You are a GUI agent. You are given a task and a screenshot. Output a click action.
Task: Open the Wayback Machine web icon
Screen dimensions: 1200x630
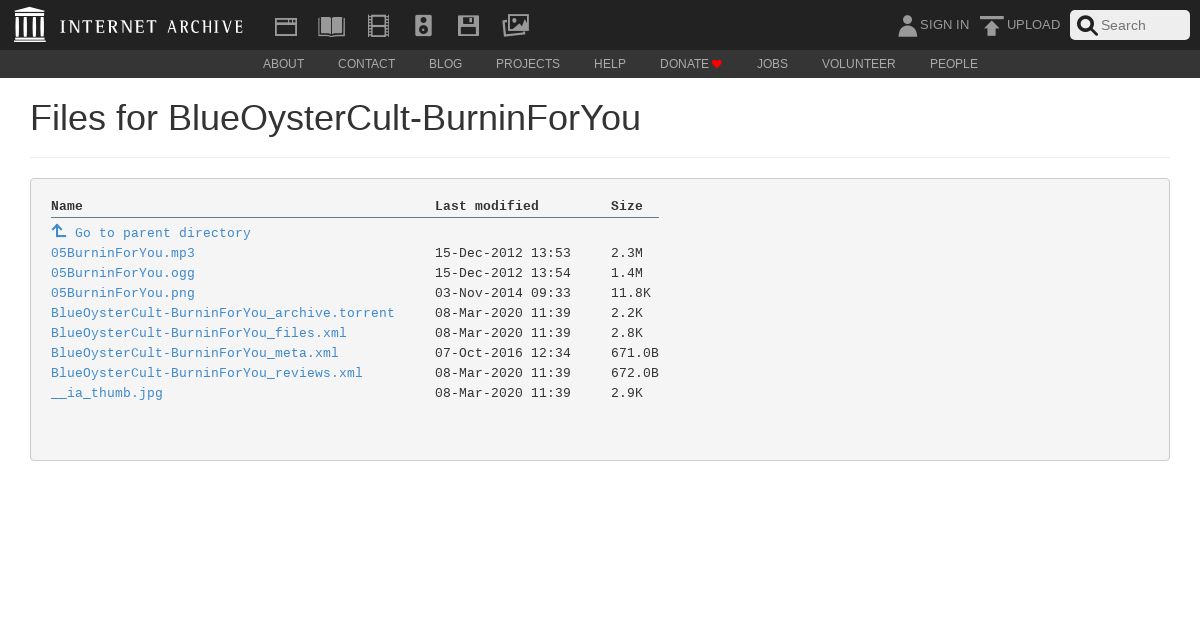pos(286,26)
